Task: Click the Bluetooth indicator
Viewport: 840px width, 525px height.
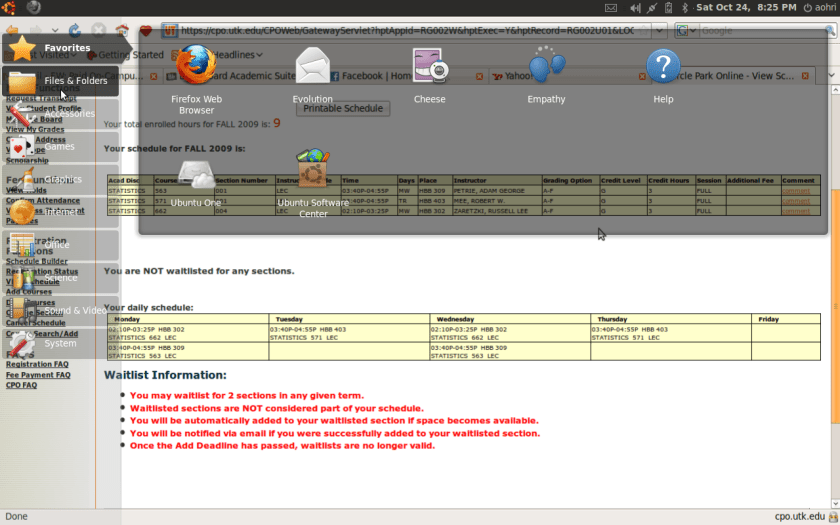Action: coord(685,8)
